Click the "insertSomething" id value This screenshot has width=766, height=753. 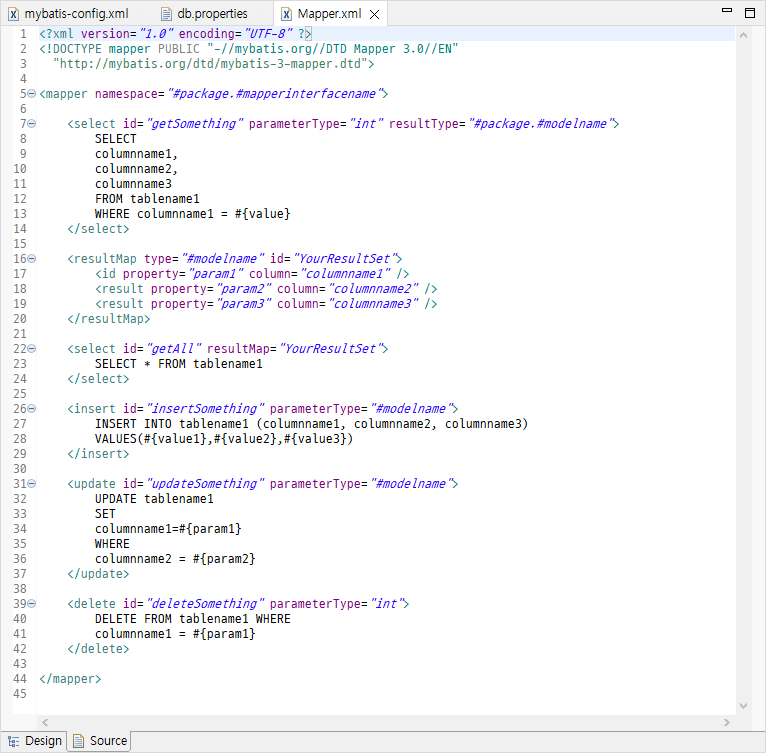point(205,409)
